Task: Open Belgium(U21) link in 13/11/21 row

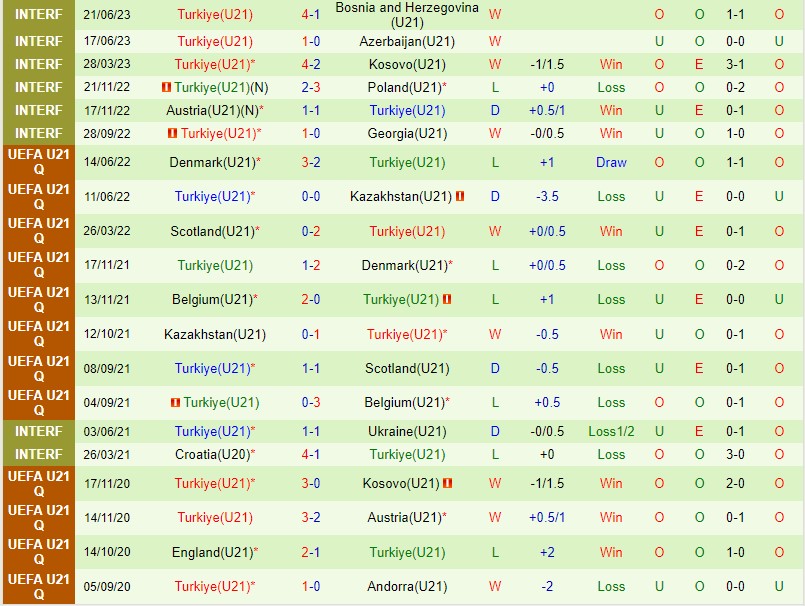Action: coord(215,299)
